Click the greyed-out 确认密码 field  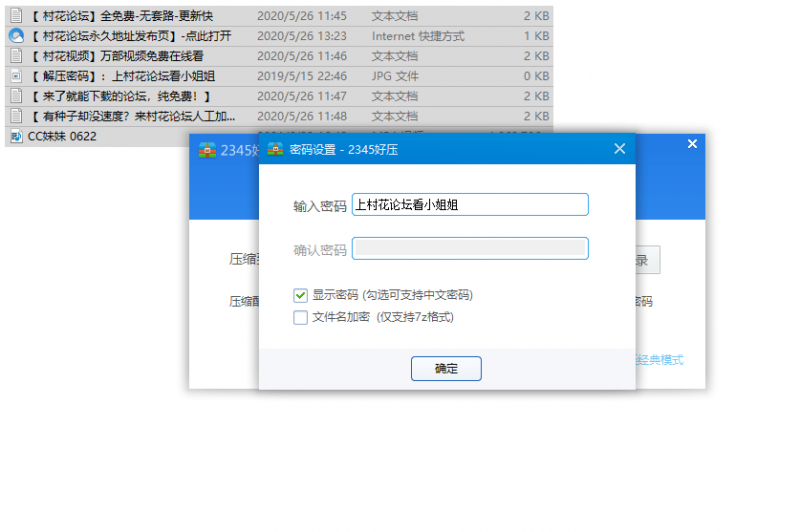[470, 249]
